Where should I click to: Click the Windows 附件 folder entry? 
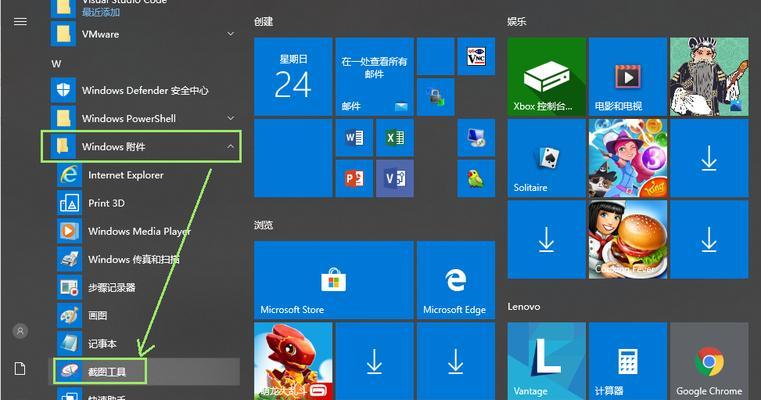click(x=145, y=147)
